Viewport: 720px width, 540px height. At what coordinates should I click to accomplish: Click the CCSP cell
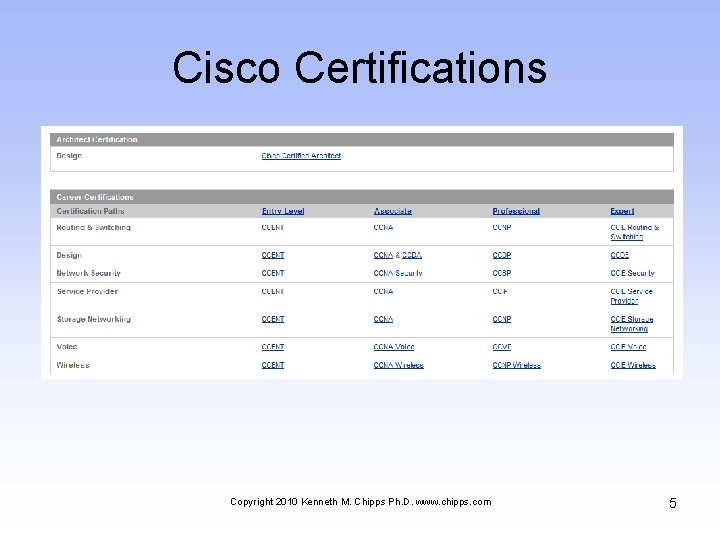point(502,273)
